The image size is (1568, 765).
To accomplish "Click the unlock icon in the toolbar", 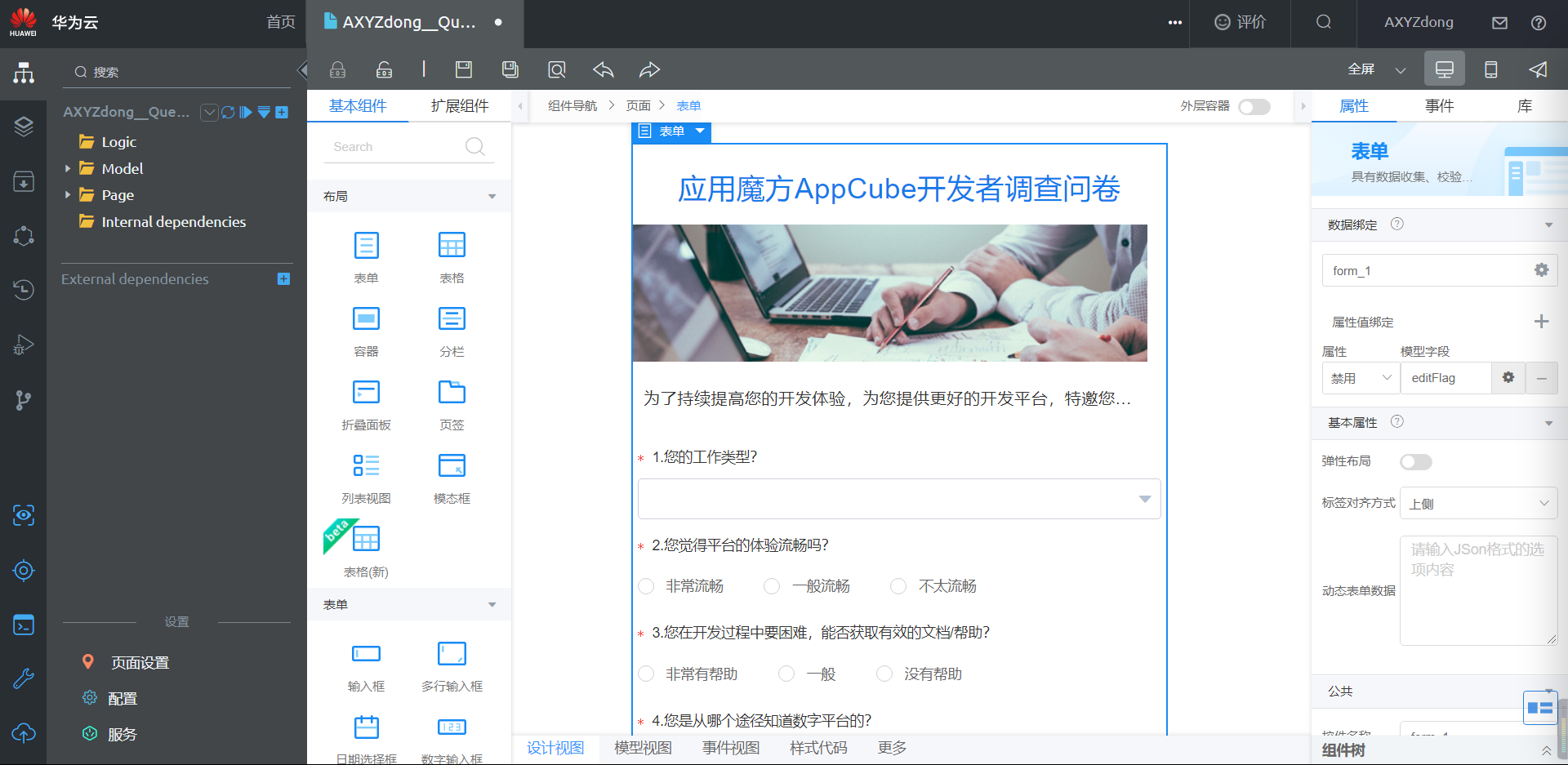I will (384, 69).
